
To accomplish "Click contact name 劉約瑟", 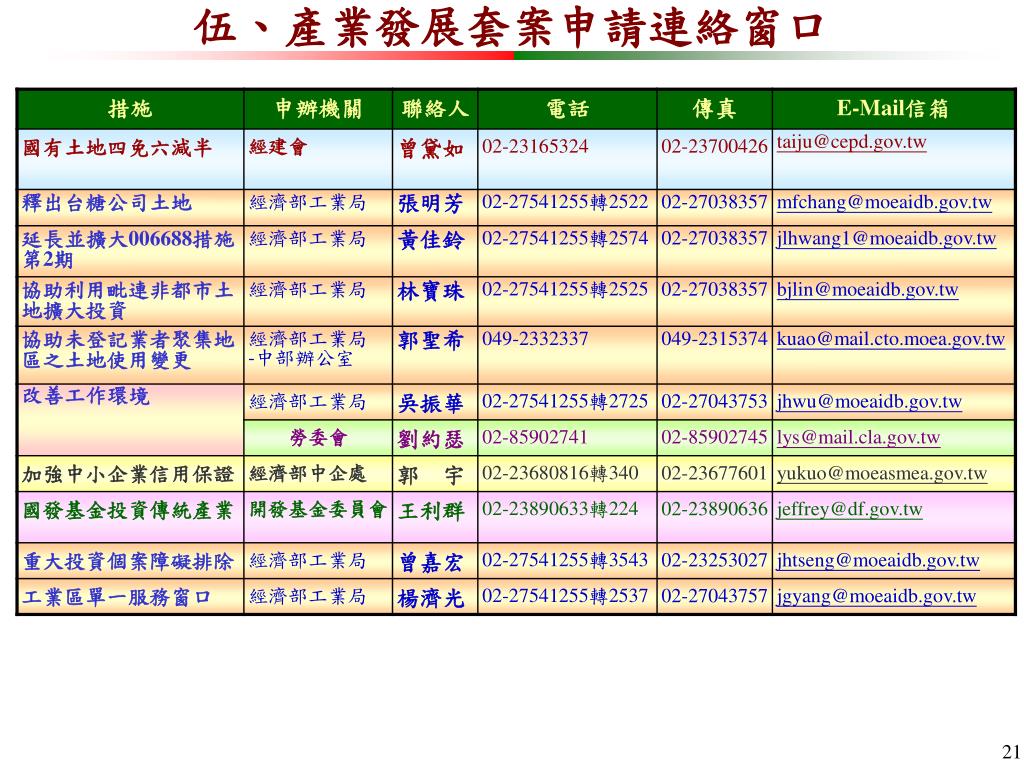I will click(432, 440).
